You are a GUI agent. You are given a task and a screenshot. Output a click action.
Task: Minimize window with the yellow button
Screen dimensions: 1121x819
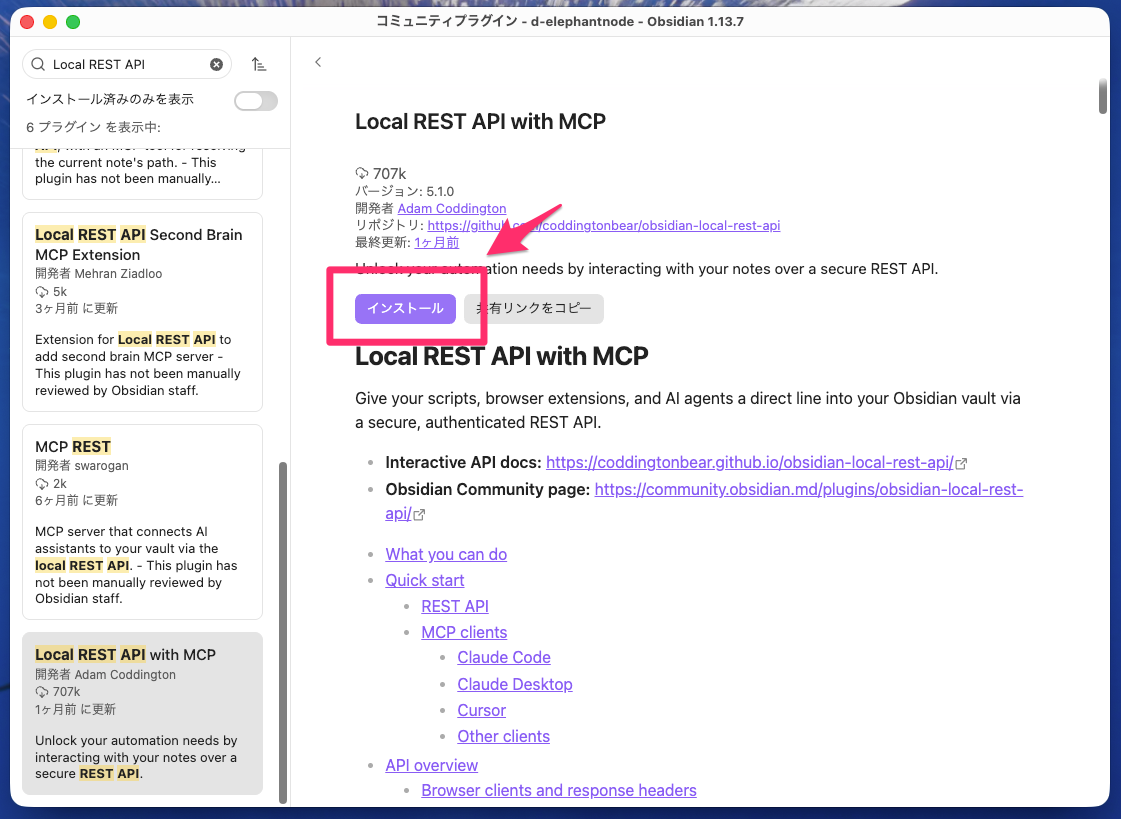pos(50,22)
